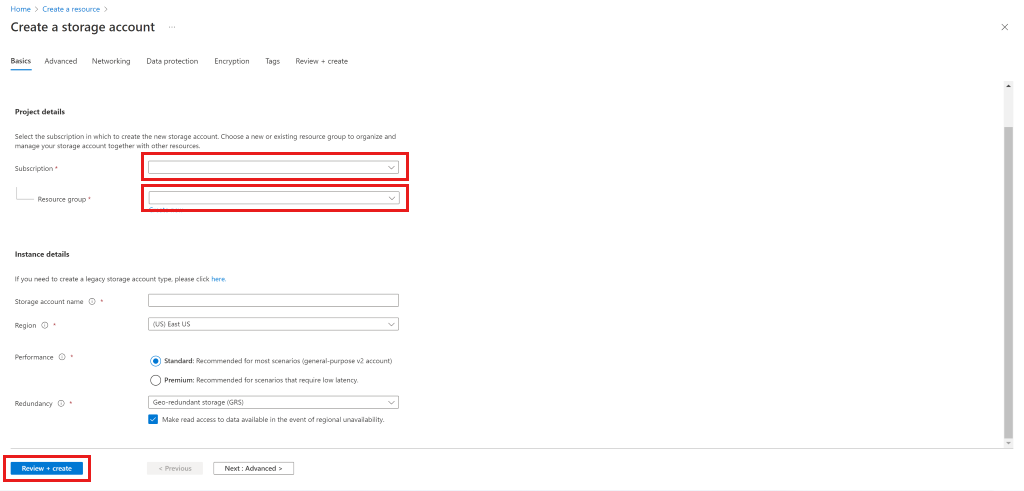Screen dimensions: 1024x491
Task: Select Standard performance option
Action: coord(155,360)
